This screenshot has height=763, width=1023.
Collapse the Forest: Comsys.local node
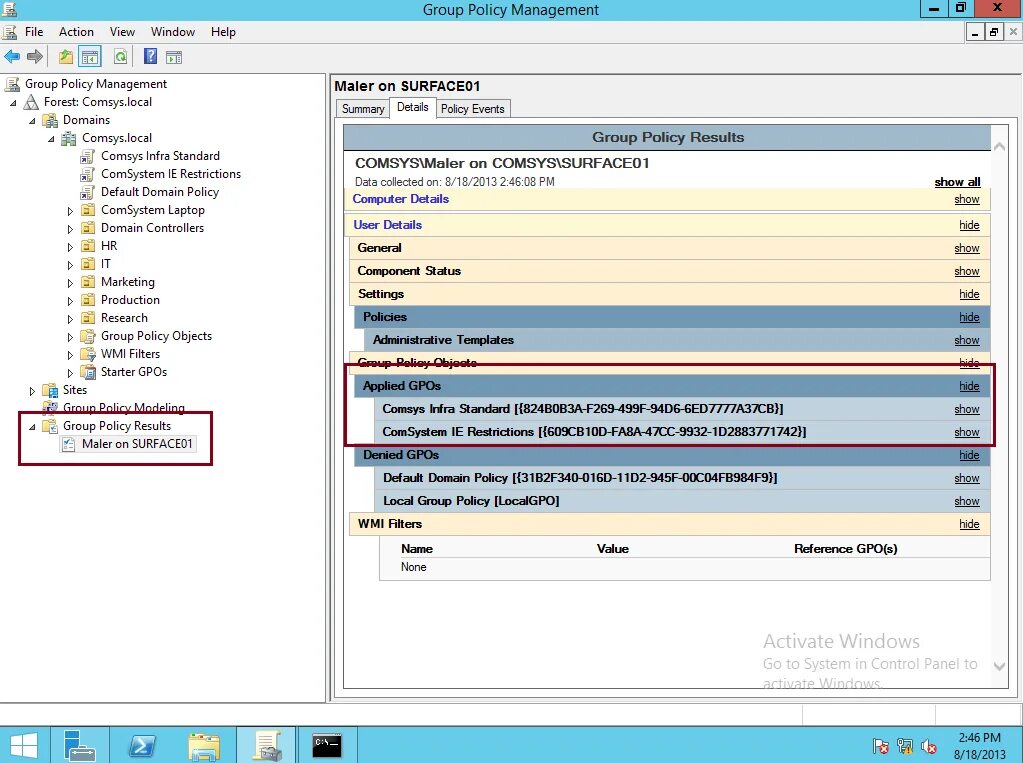[13, 102]
